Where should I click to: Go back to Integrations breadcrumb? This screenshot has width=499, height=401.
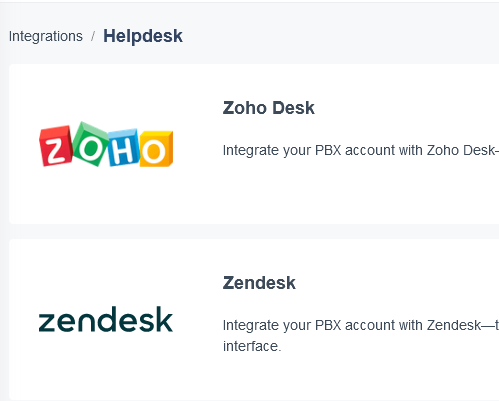46,36
